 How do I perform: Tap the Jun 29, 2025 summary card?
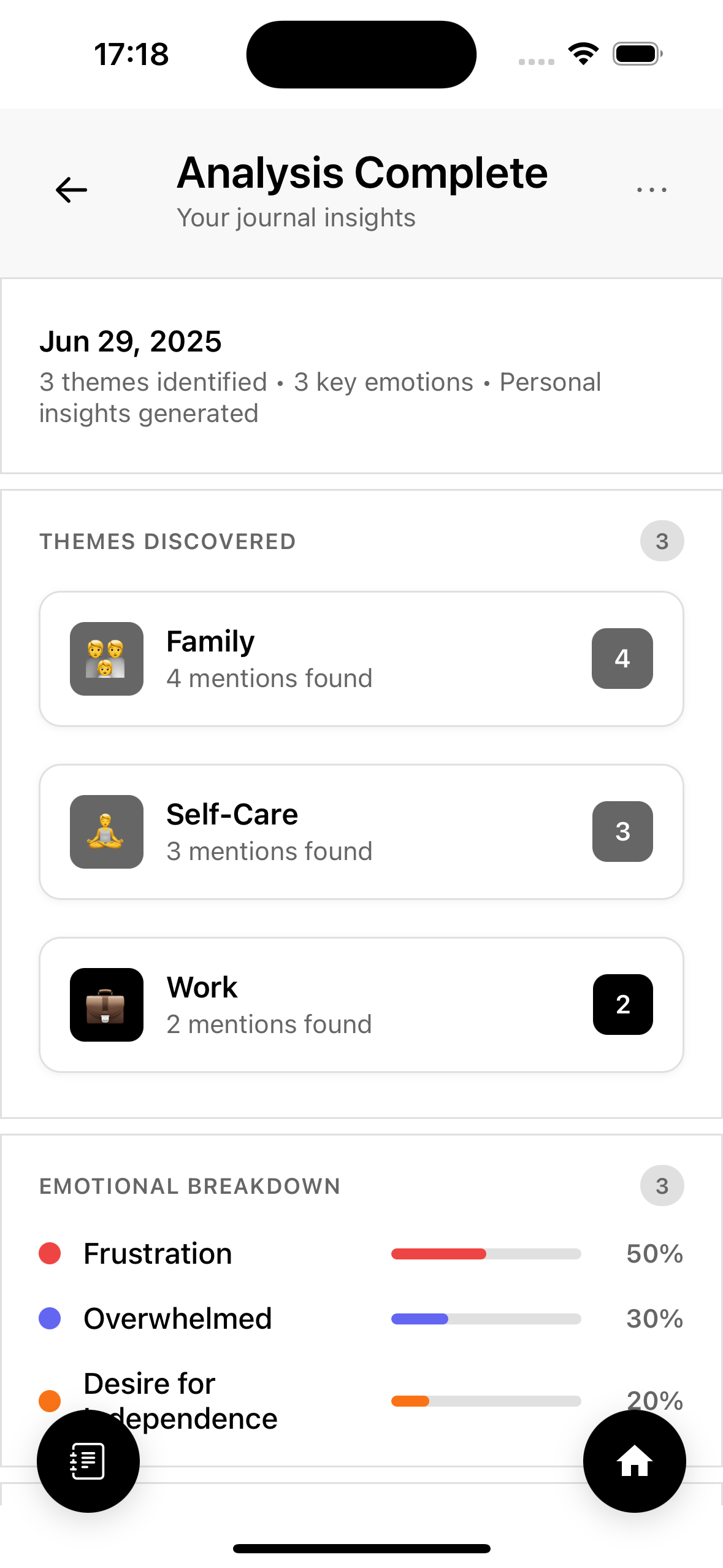(x=361, y=376)
